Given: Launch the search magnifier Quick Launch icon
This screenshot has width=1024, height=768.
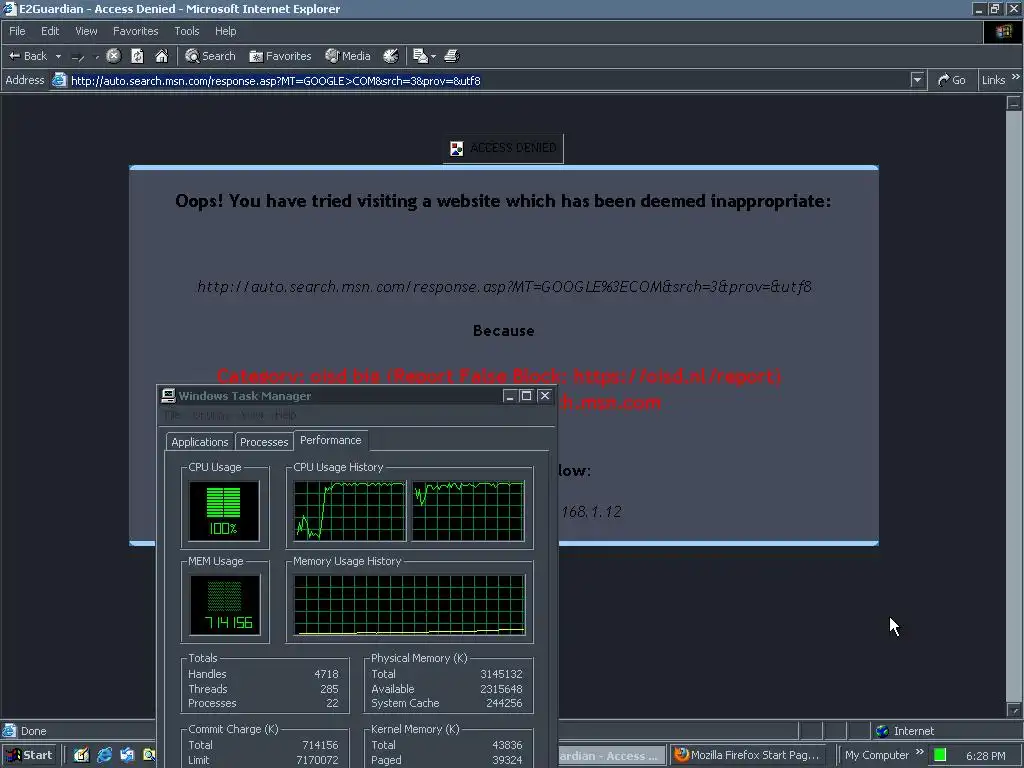Looking at the screenshot, I should [x=149, y=756].
